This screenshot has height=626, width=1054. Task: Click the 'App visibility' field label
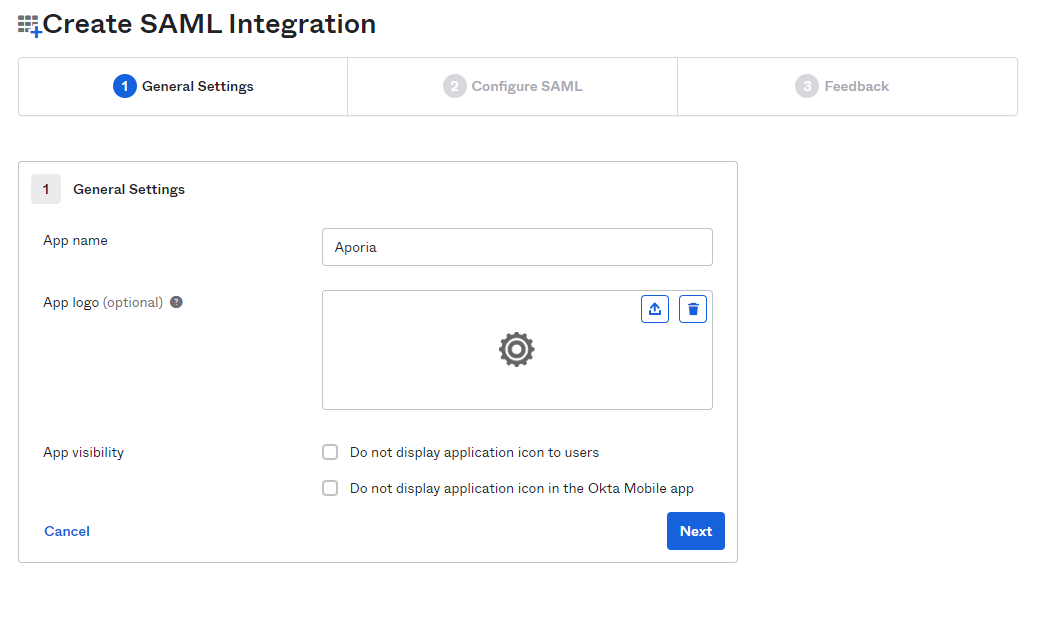coord(84,452)
